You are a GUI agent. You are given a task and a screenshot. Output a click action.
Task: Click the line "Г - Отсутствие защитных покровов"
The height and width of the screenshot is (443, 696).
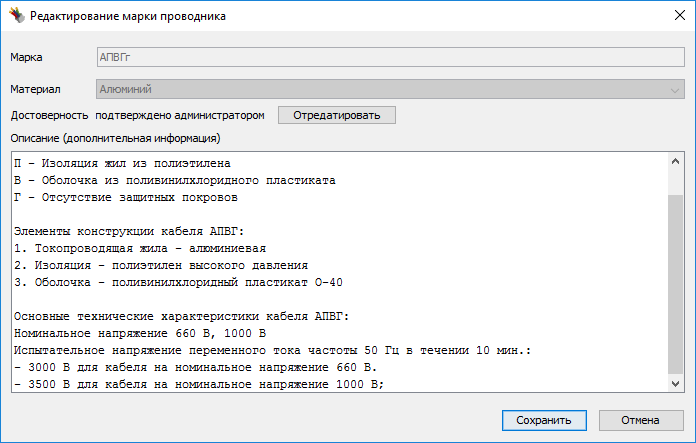[x=126, y=198]
